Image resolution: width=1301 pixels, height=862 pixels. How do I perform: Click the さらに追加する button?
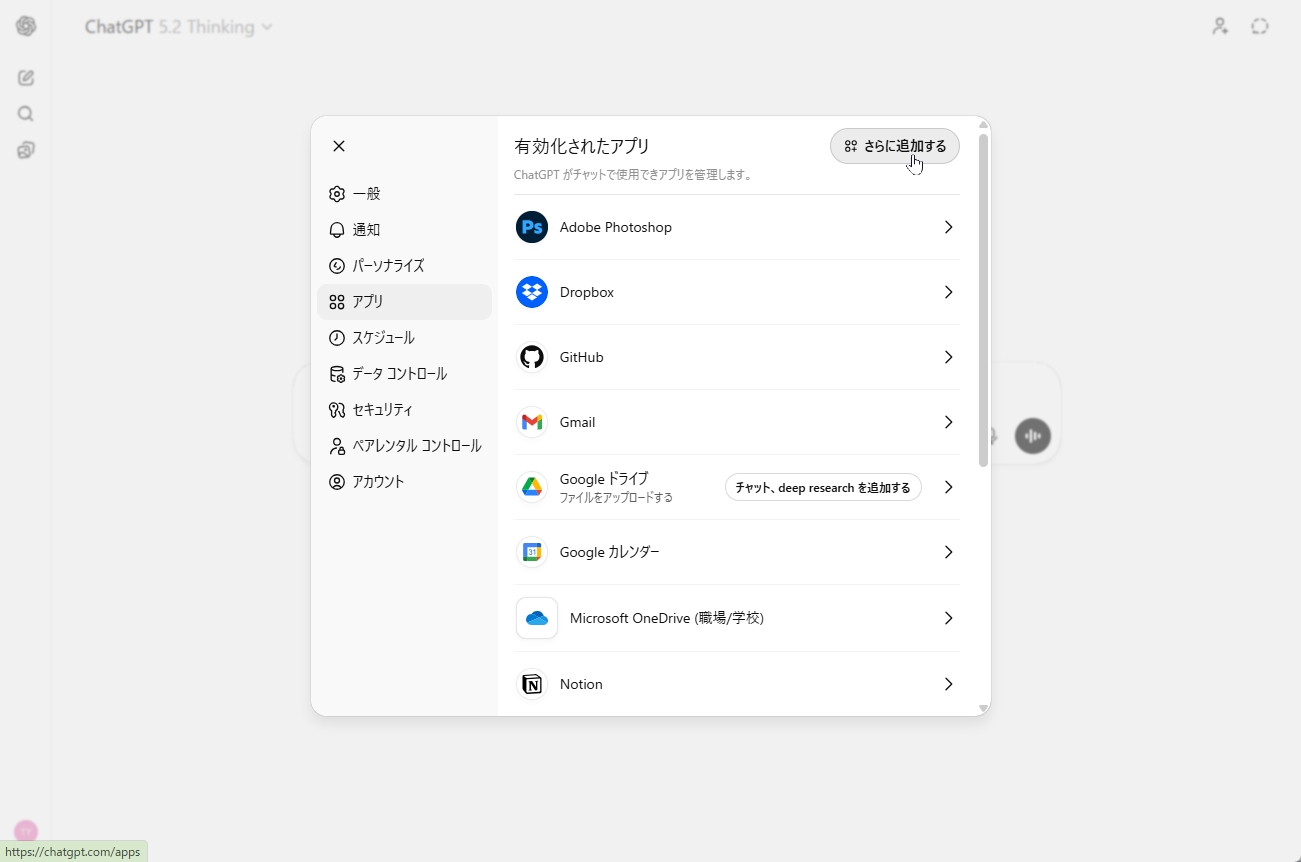[x=895, y=146]
